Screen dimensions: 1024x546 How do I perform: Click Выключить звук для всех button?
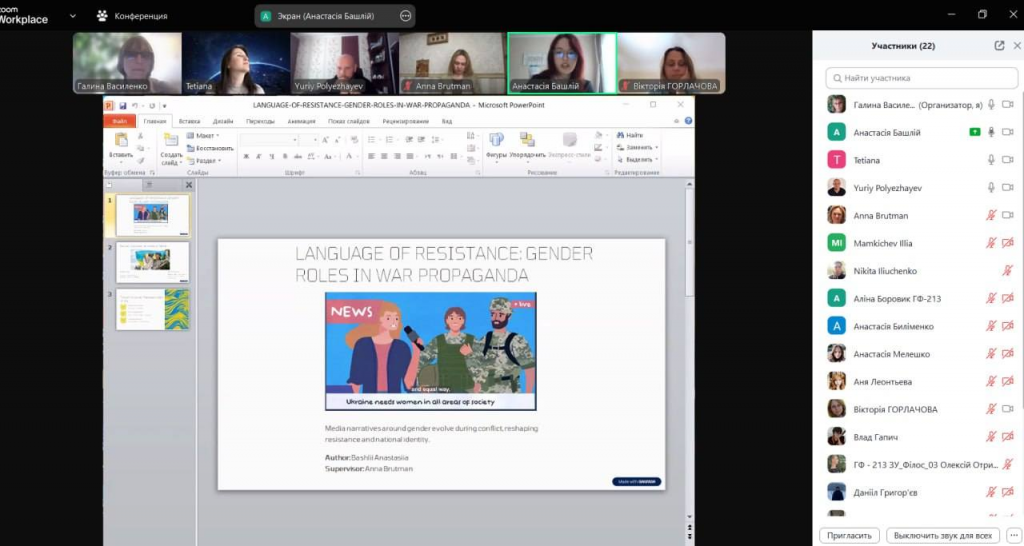[943, 535]
